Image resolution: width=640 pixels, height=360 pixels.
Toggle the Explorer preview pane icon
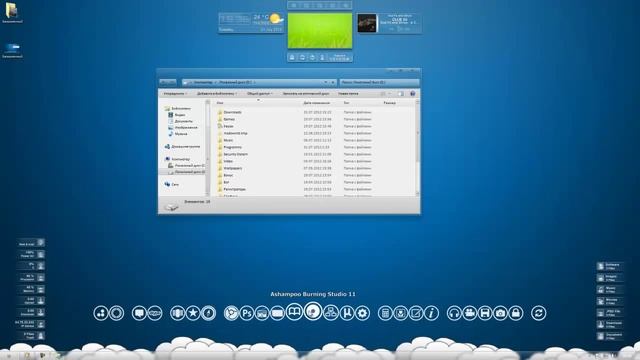tap(401, 93)
